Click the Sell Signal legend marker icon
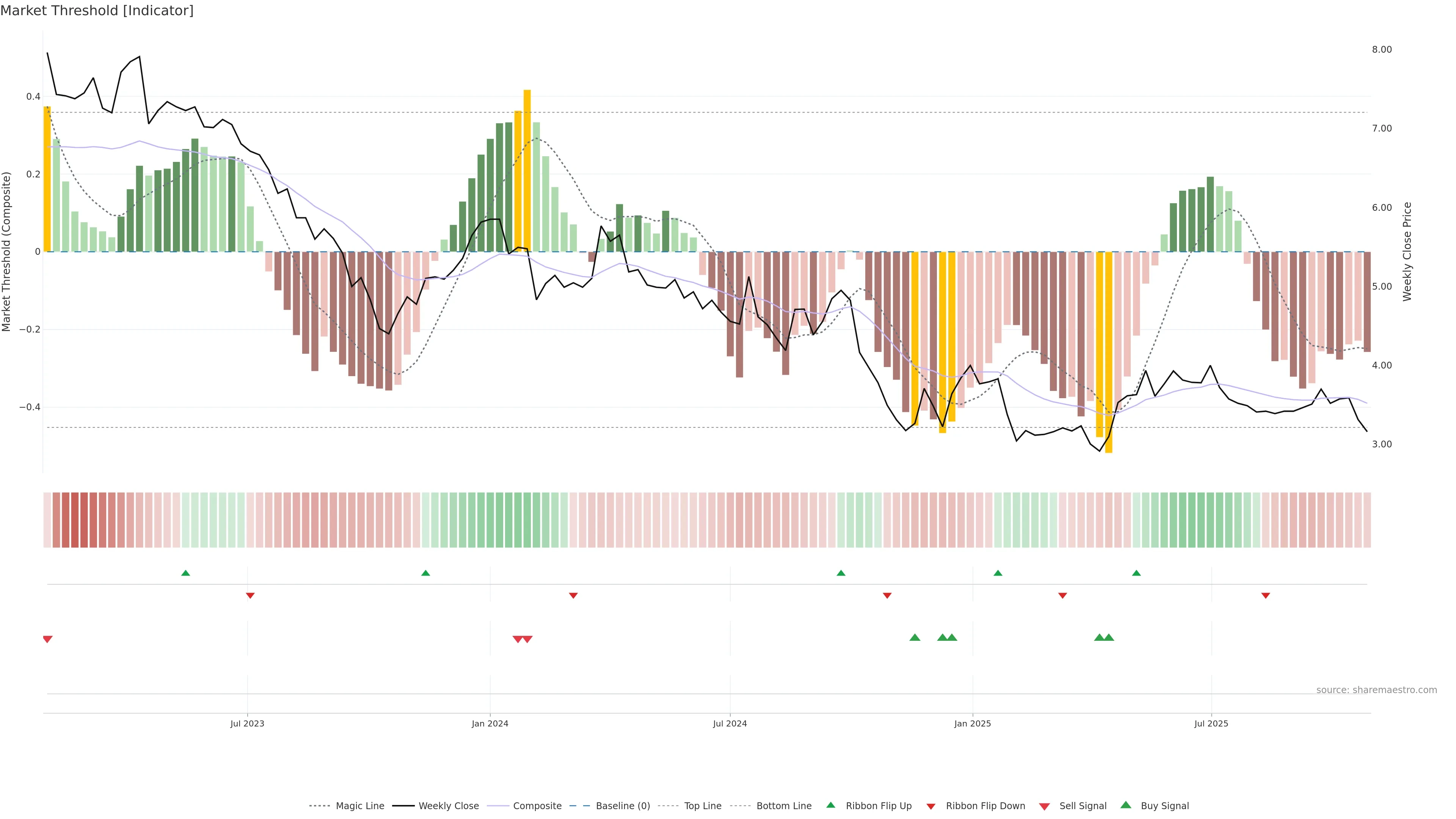 pyautogui.click(x=1044, y=806)
